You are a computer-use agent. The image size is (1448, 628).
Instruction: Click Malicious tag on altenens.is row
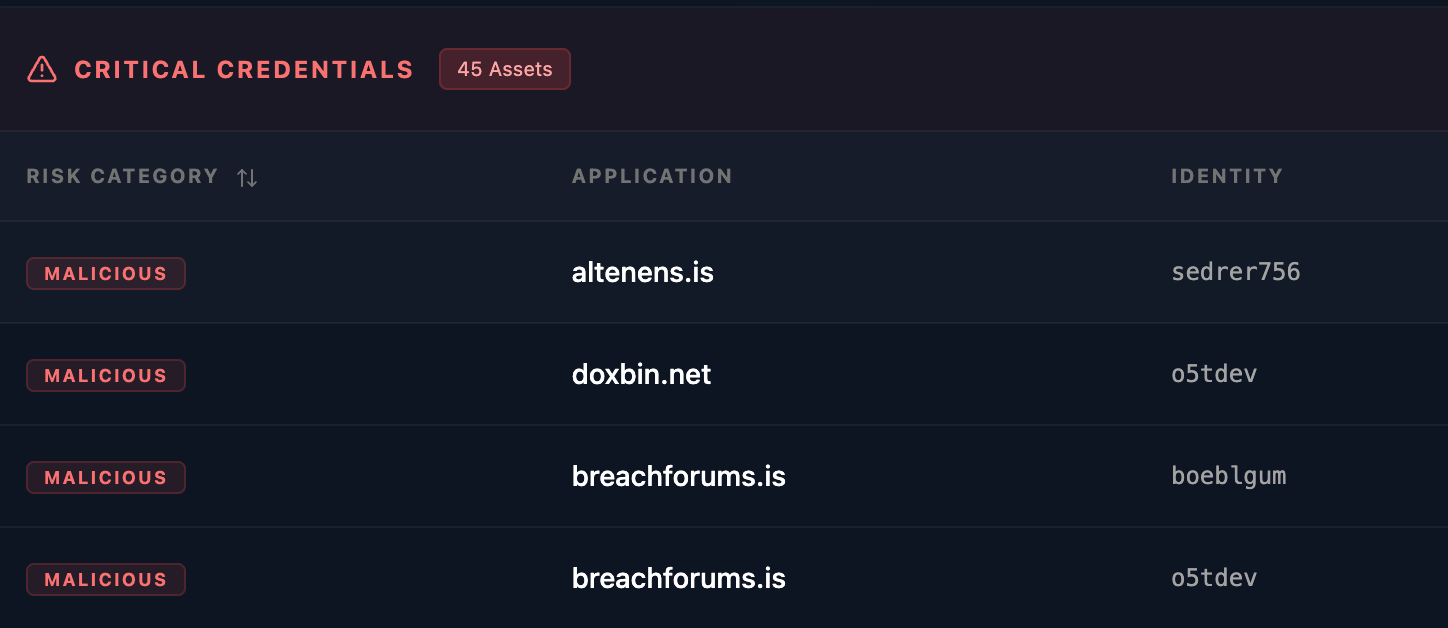point(106,273)
